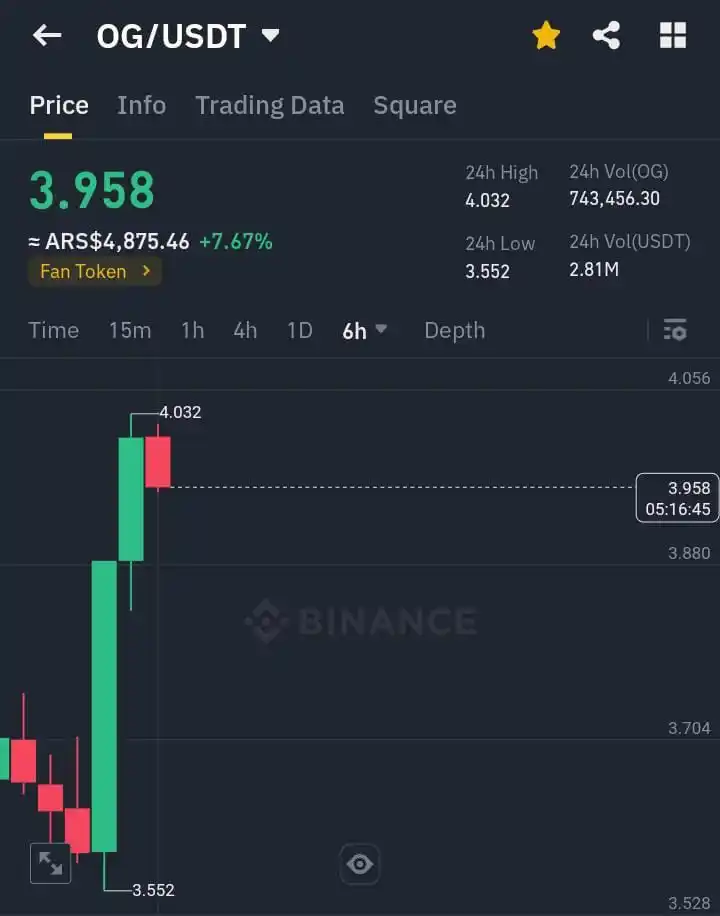The width and height of the screenshot is (720, 916).
Task: Open the four-square grid menu icon
Action: tap(673, 36)
